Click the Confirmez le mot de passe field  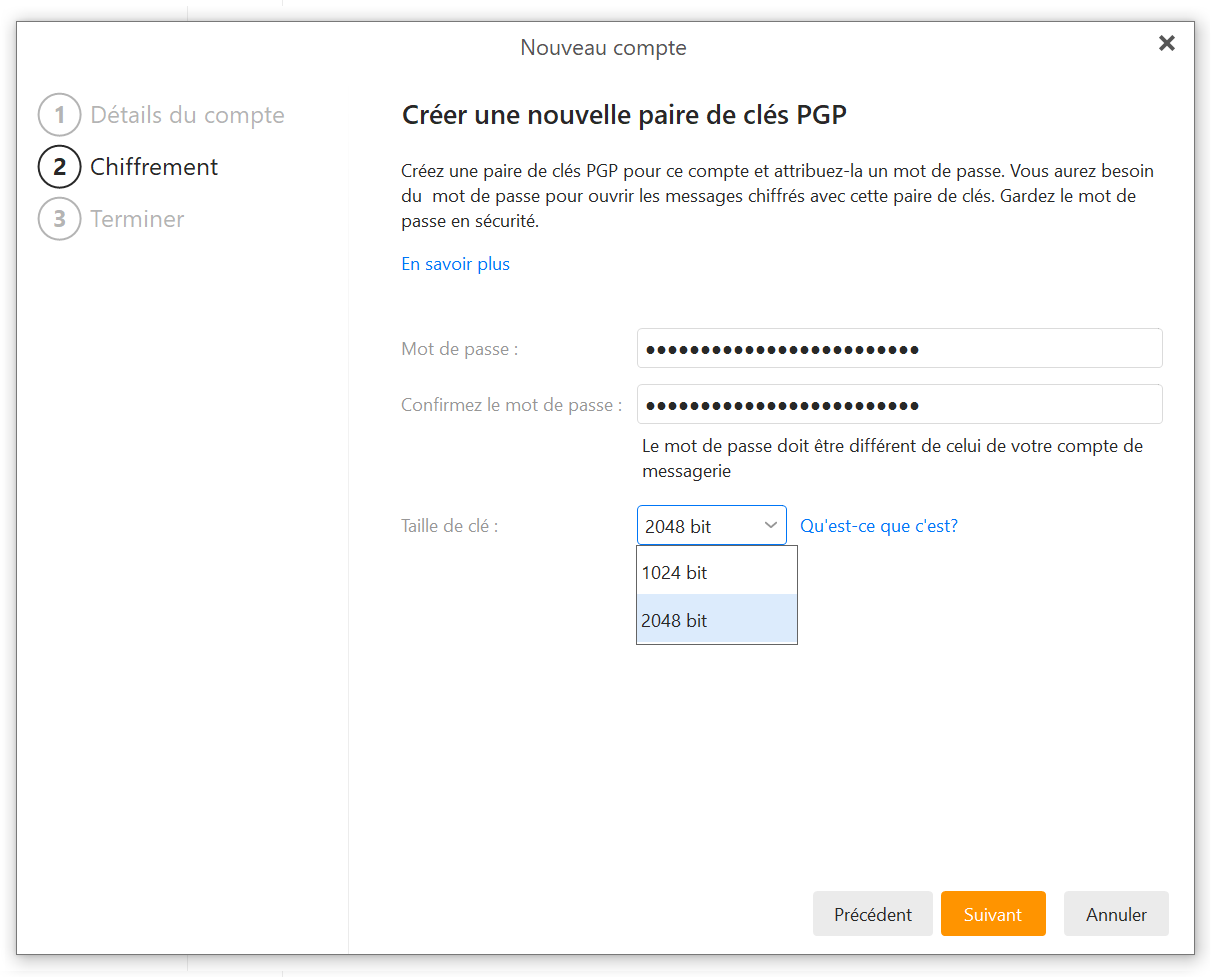[x=899, y=405]
